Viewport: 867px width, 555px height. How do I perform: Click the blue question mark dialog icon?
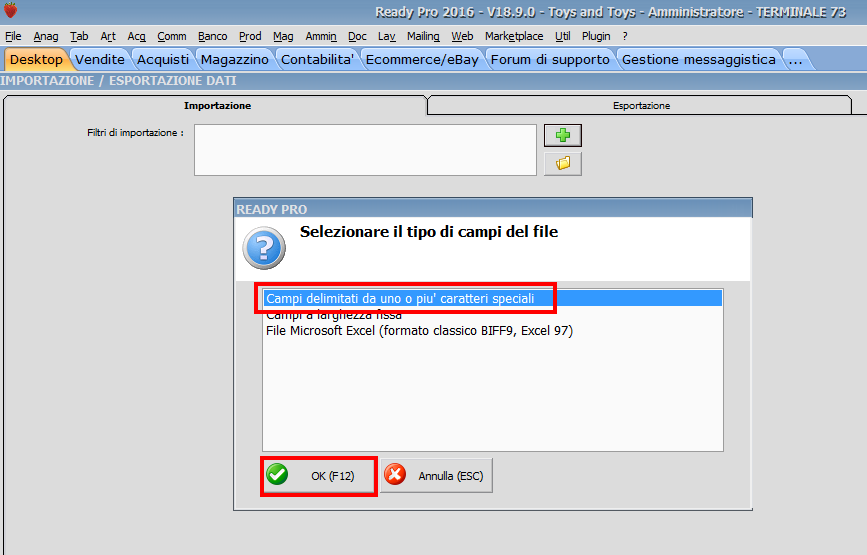point(264,248)
